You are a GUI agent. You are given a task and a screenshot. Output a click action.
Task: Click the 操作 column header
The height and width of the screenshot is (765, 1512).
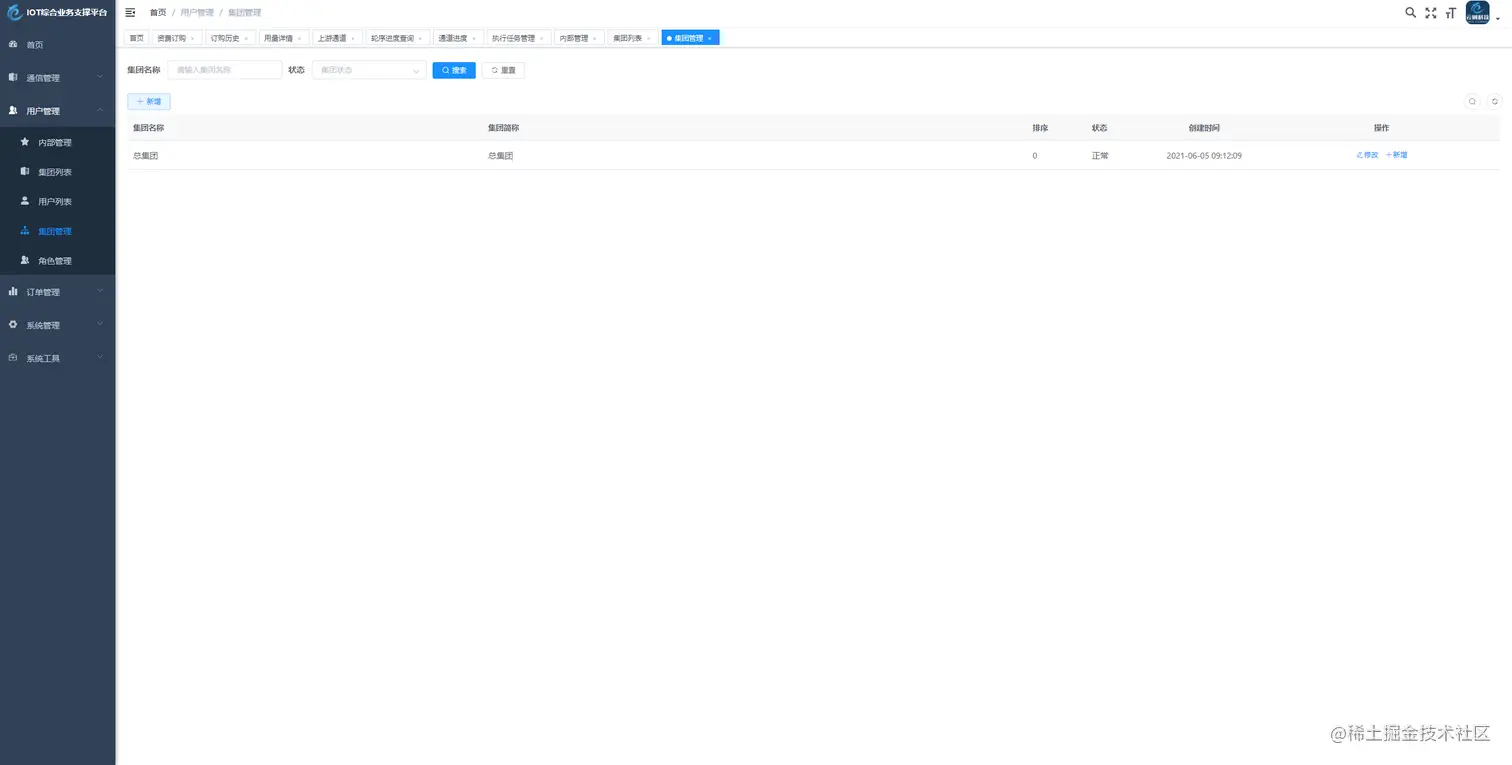[1382, 128]
